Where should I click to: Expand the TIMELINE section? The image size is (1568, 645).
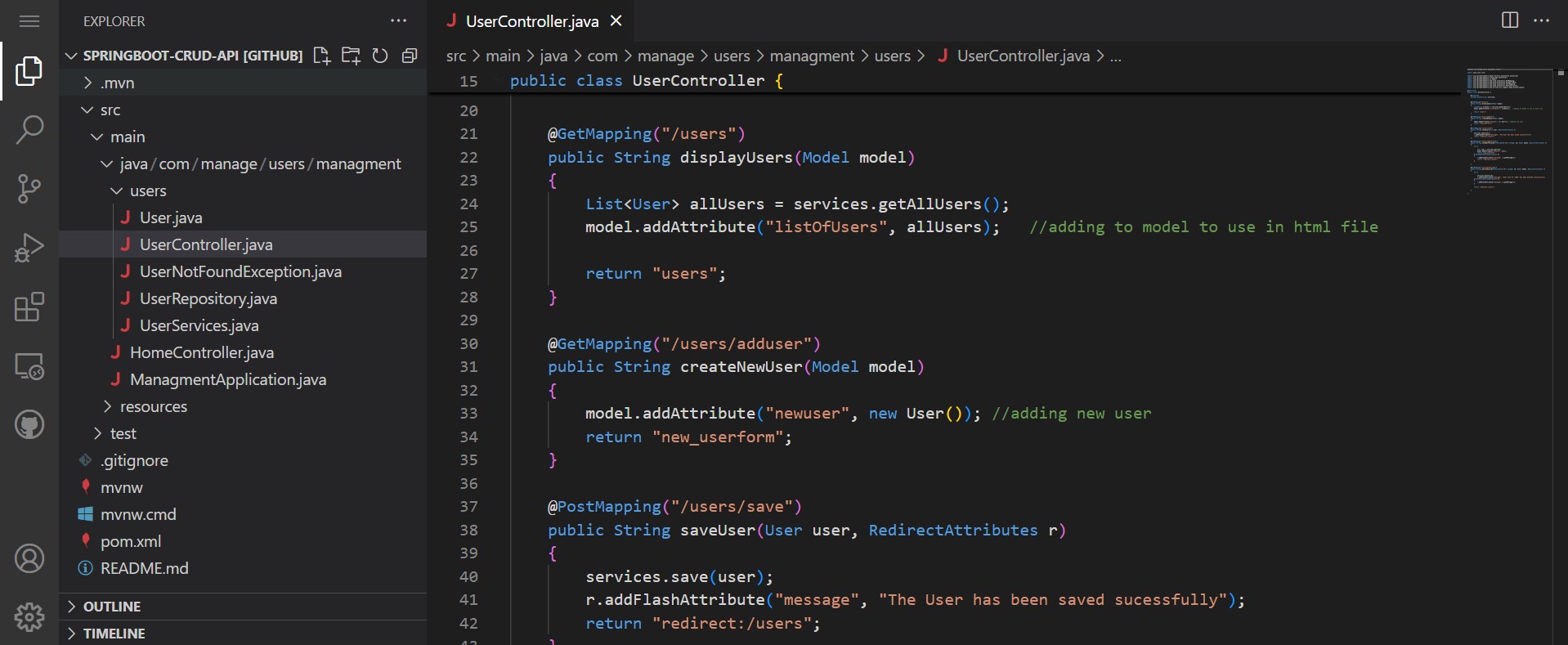(x=243, y=634)
